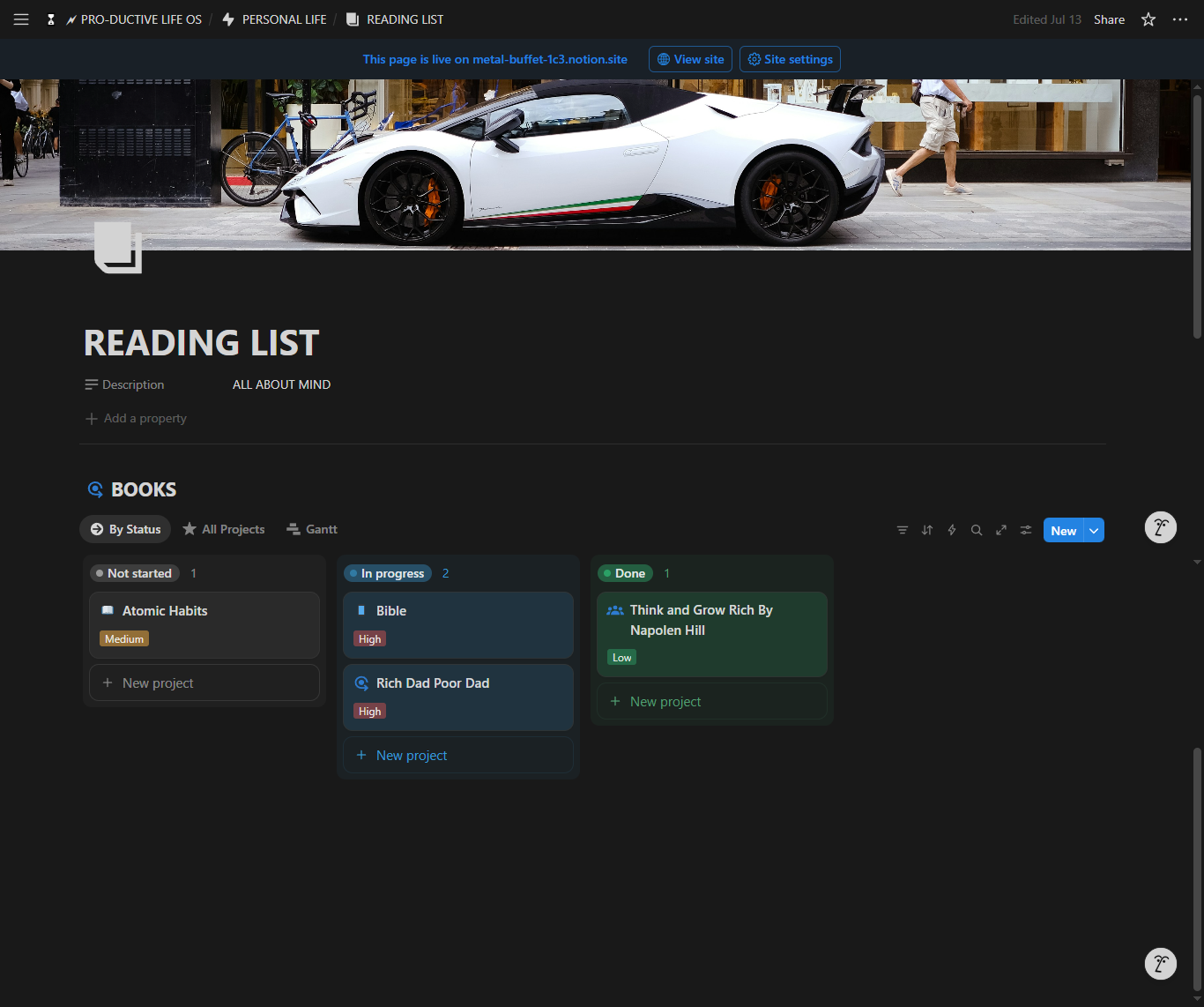Click the Share button
The width and height of the screenshot is (1204, 1007).
click(x=1109, y=19)
